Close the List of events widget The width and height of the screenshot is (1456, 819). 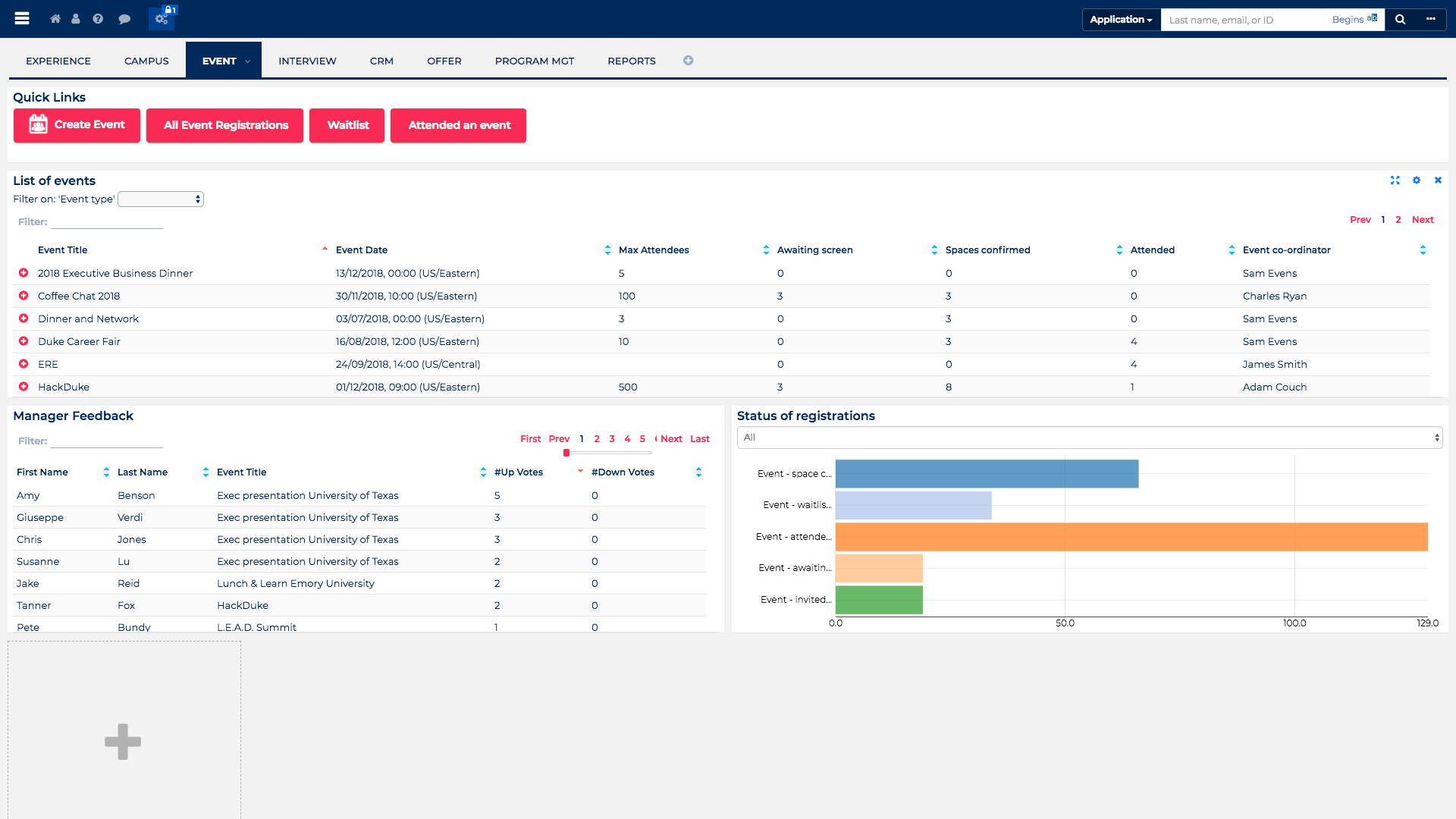(x=1438, y=180)
